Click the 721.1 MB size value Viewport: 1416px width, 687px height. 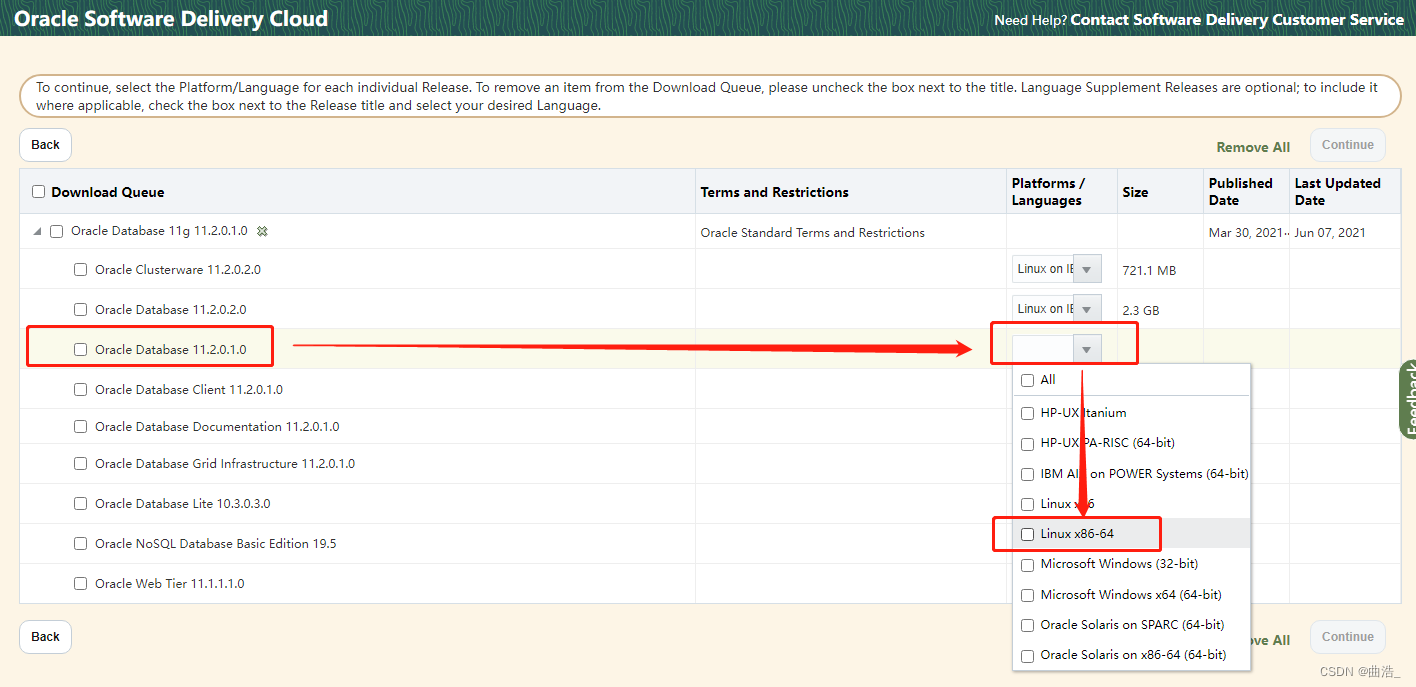(1149, 271)
